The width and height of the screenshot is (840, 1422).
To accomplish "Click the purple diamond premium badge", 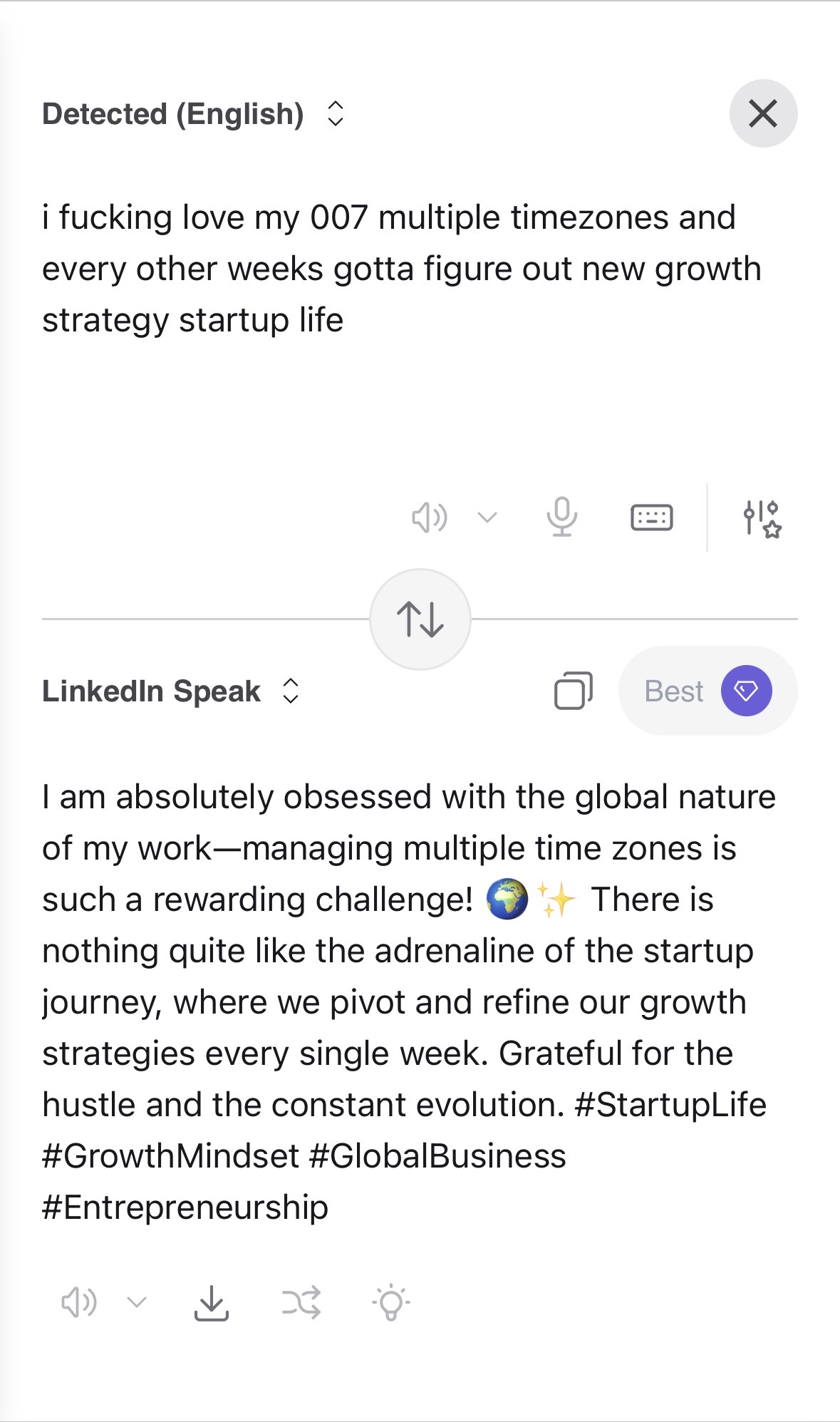I will pos(746,691).
